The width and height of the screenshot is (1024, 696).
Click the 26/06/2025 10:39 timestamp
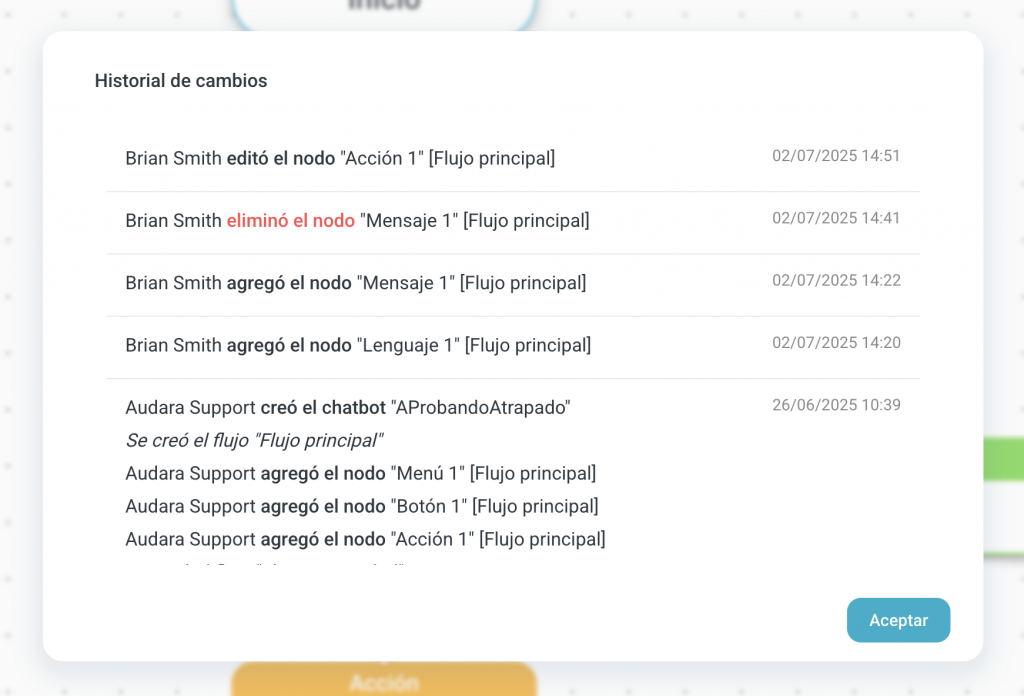click(836, 405)
